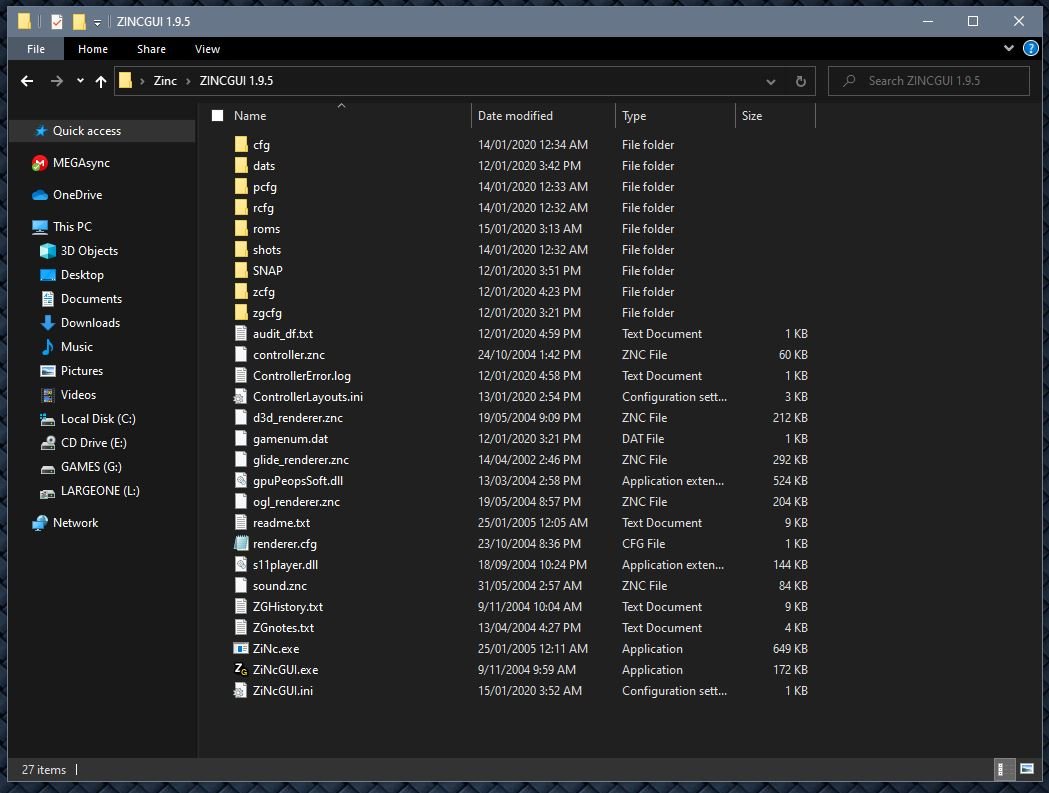
Task: Open the File menu
Action: (36, 49)
